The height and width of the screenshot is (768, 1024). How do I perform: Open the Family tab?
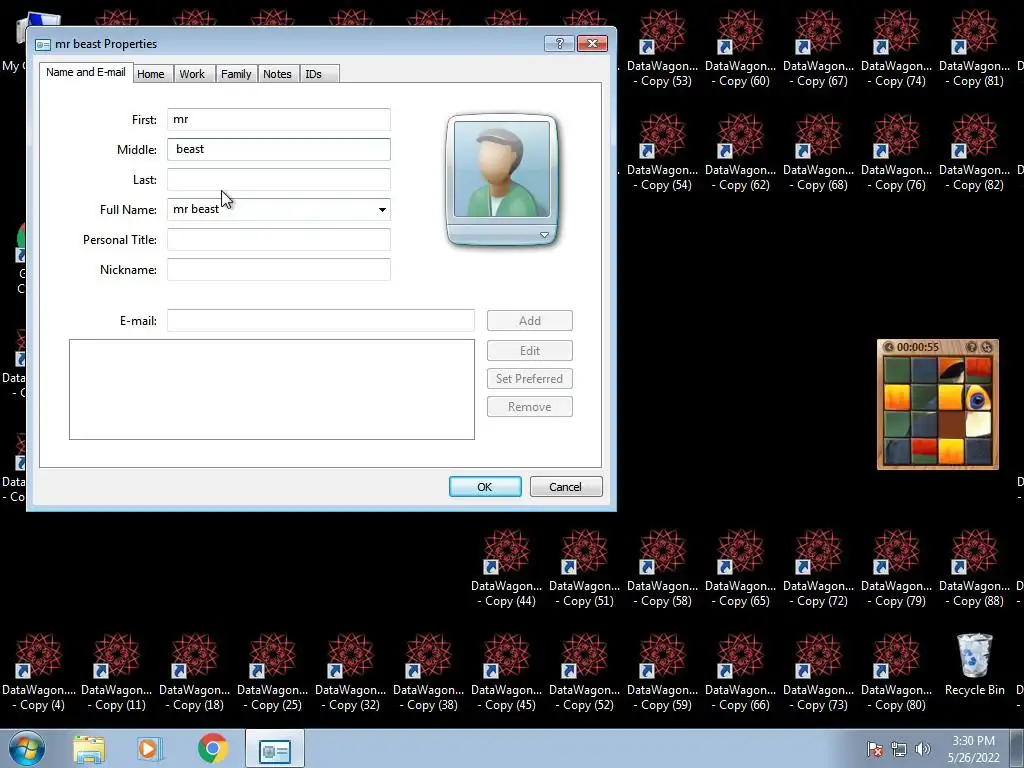click(x=236, y=74)
